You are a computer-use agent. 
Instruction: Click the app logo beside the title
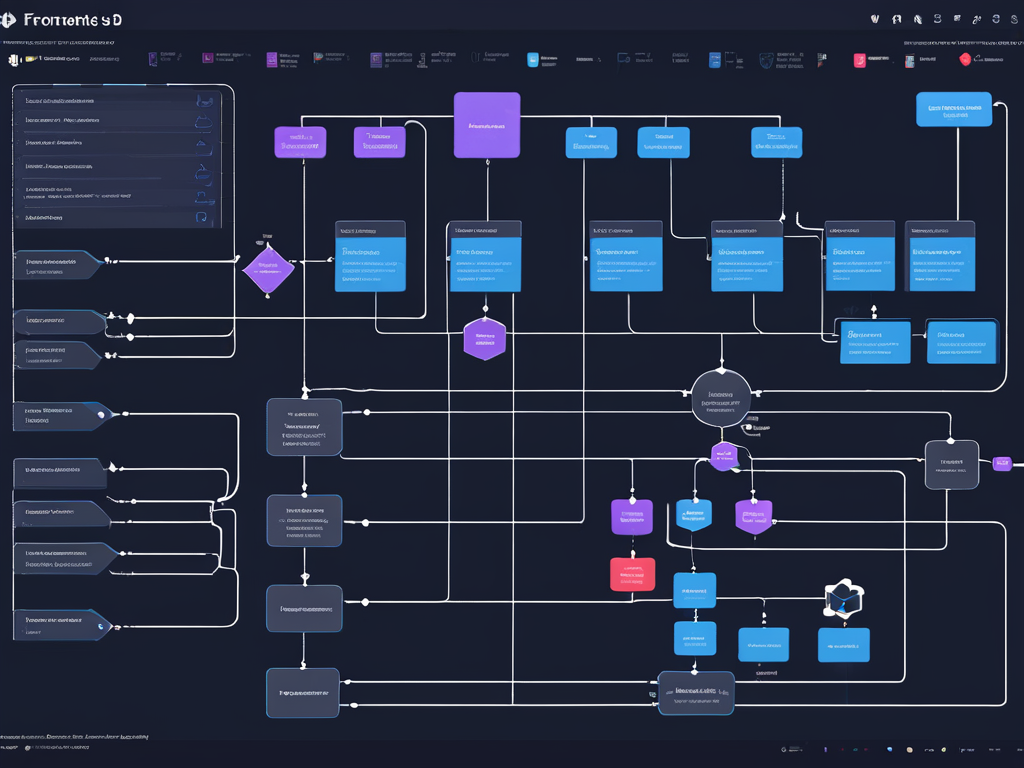[x=9, y=18]
